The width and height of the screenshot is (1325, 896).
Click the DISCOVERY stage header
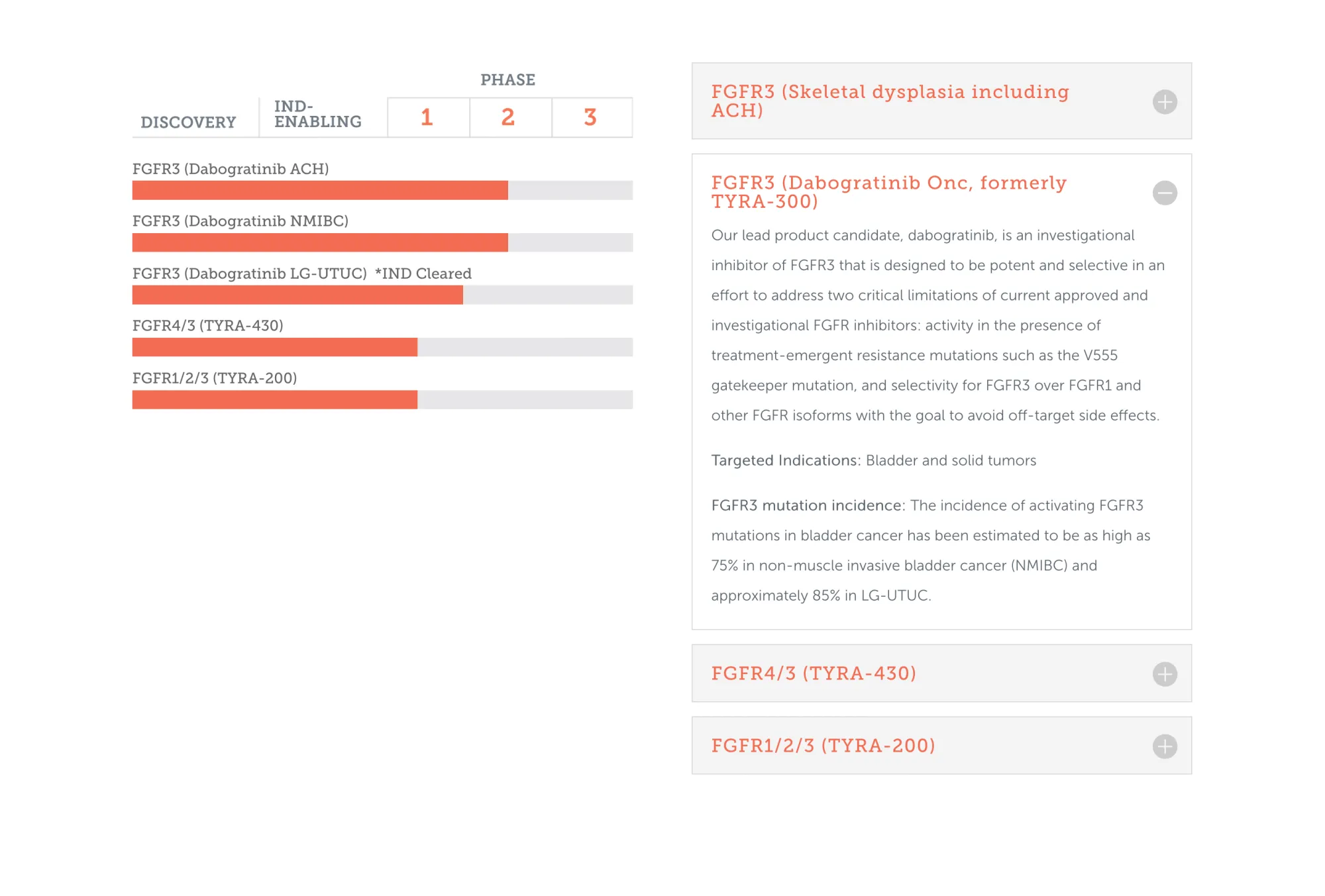[188, 123]
